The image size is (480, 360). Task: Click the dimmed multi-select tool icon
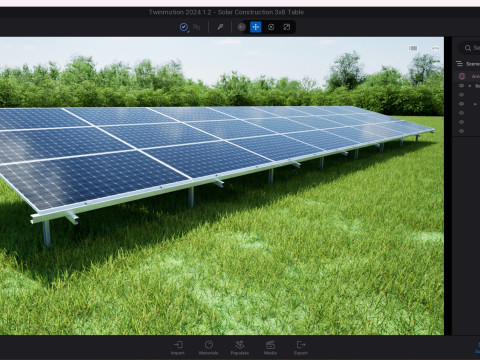[197, 27]
